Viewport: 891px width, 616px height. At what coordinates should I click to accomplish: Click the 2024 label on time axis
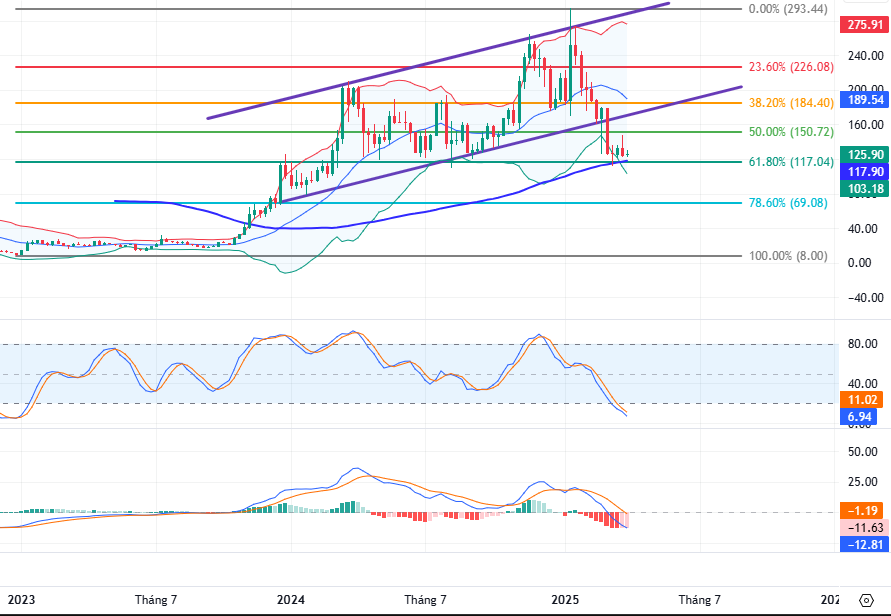(291, 600)
